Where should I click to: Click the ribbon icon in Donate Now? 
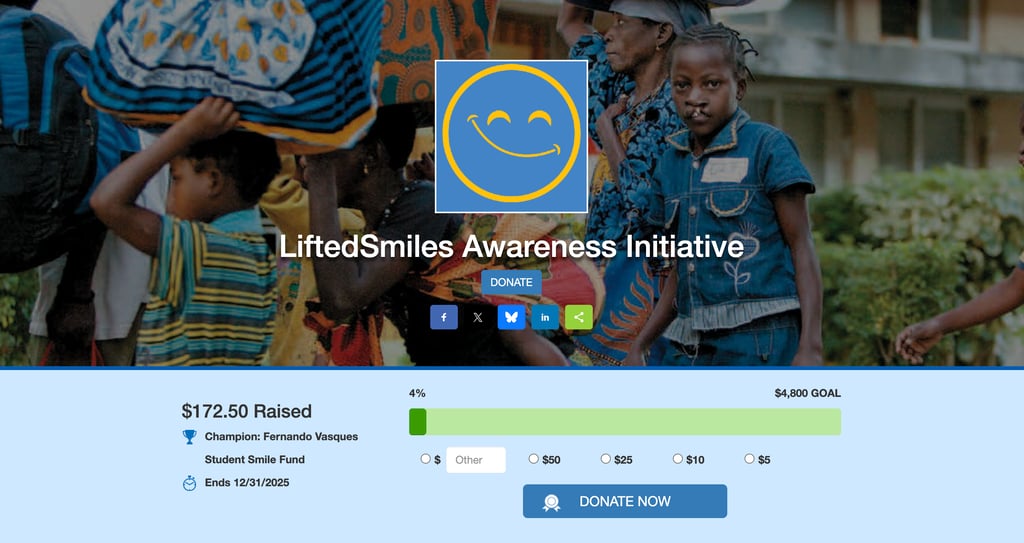point(551,502)
